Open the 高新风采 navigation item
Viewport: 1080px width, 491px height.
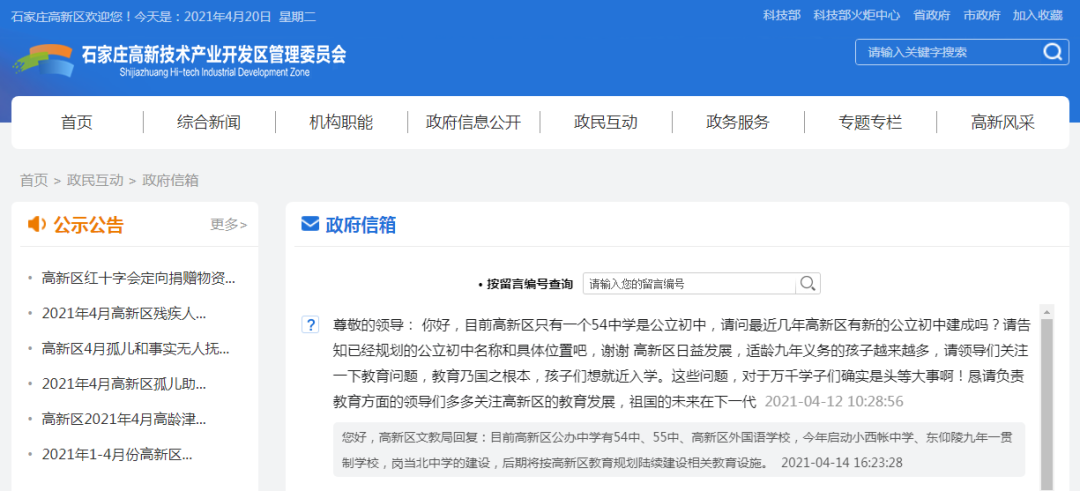[x=1002, y=122]
